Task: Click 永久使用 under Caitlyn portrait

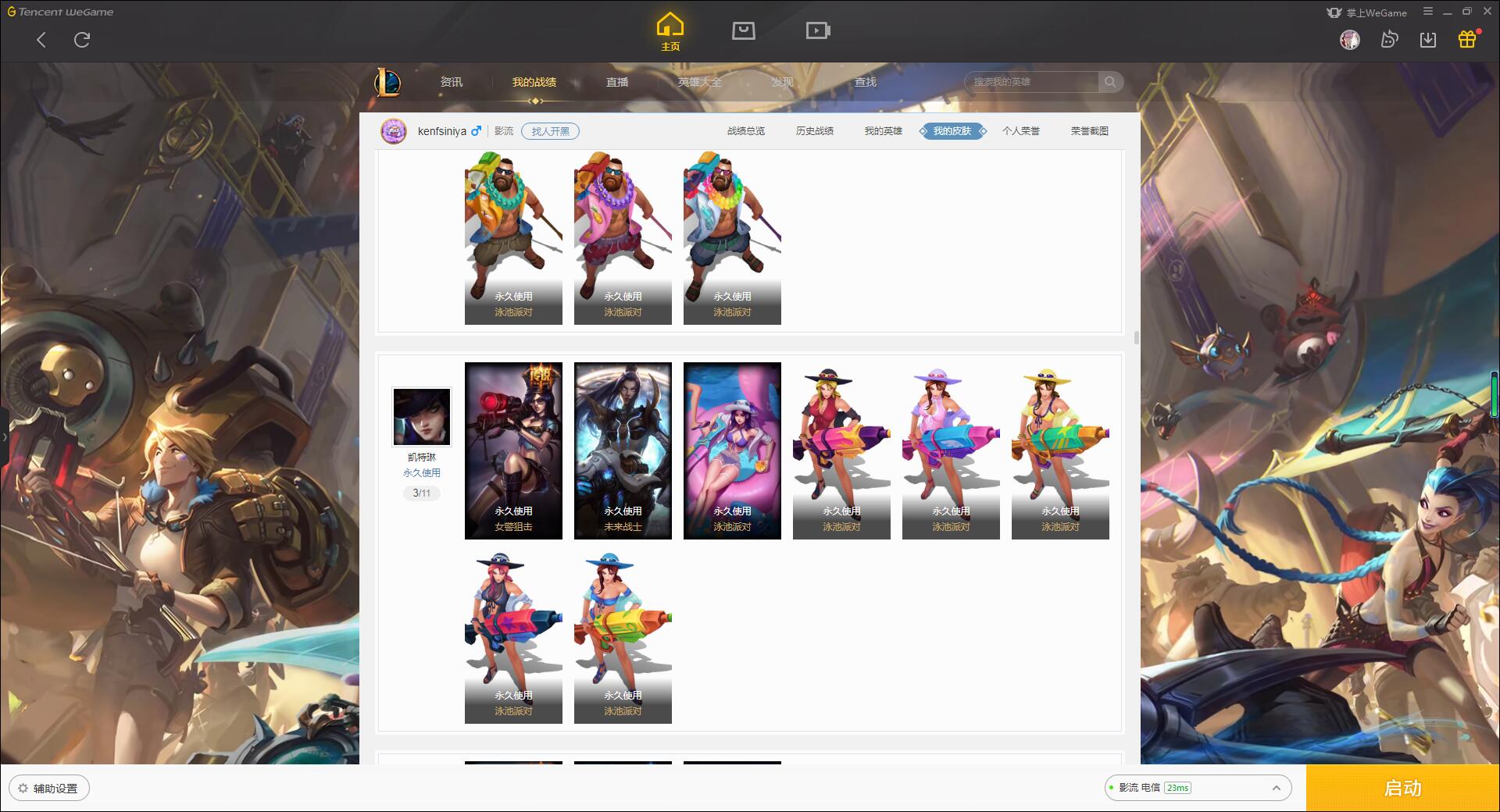Action: coord(422,473)
